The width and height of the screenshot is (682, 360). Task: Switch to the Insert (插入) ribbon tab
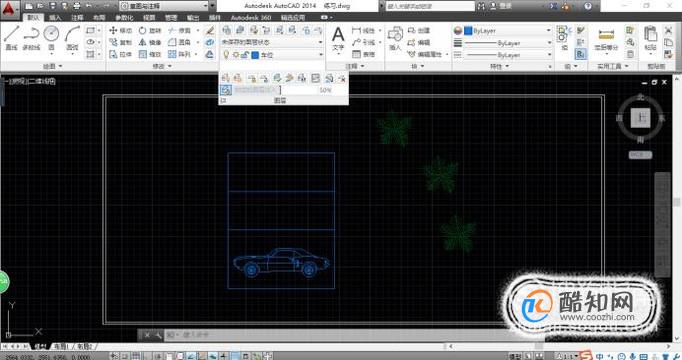[55, 17]
